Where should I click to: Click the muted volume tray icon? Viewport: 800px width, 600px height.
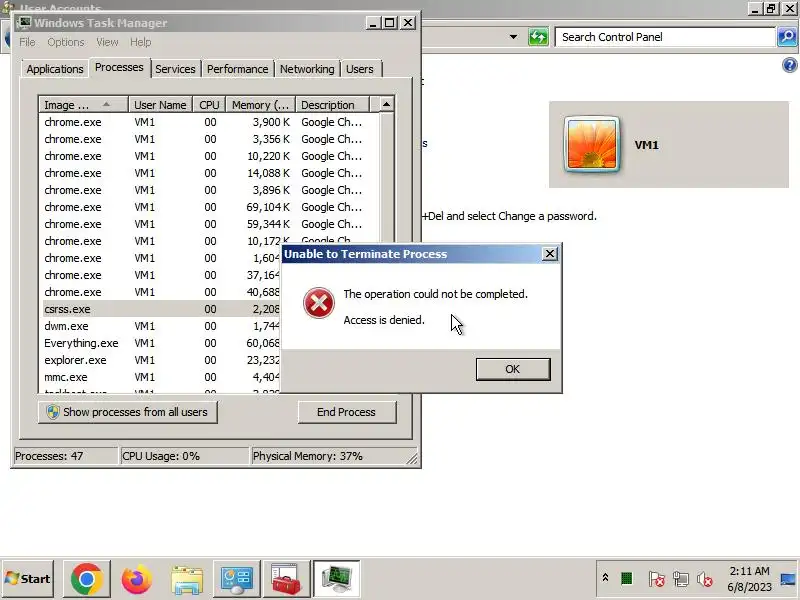pyautogui.click(x=705, y=579)
